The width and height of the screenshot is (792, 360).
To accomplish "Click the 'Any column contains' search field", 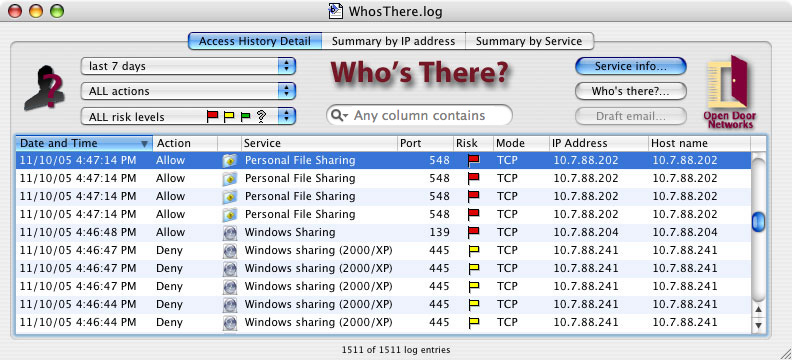I will click(x=419, y=116).
